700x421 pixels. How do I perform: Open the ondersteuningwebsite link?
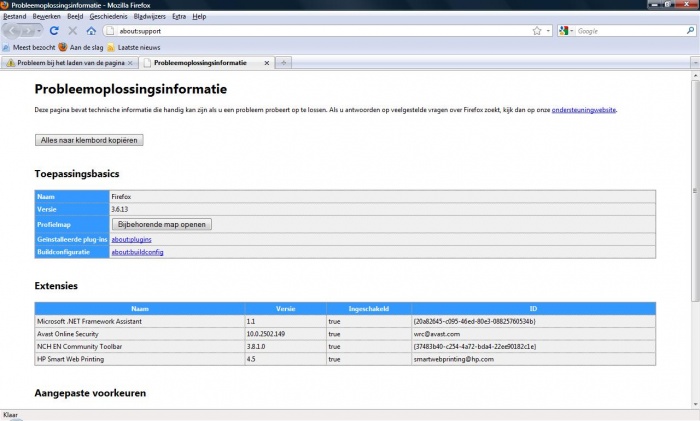pyautogui.click(x=584, y=110)
